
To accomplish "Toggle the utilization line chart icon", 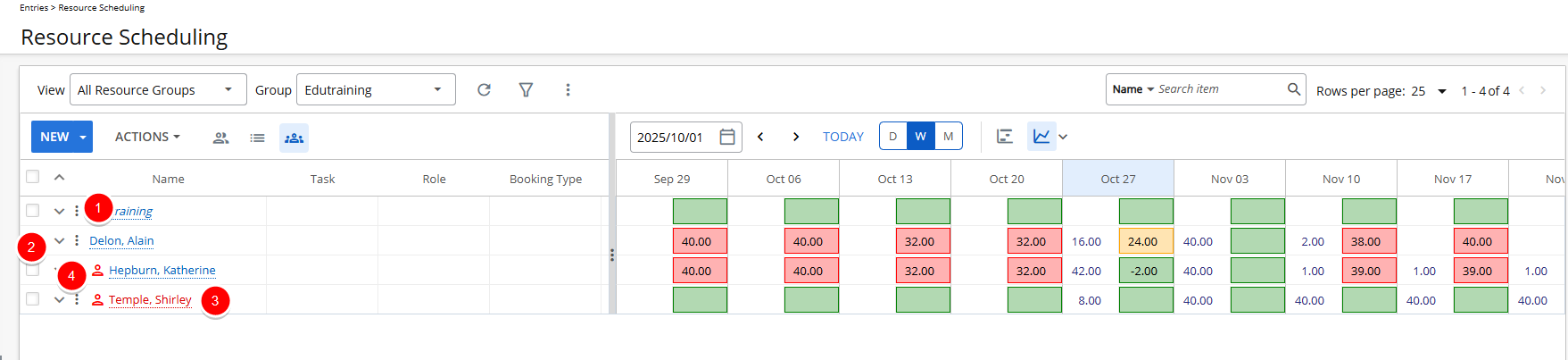I will tap(1041, 137).
